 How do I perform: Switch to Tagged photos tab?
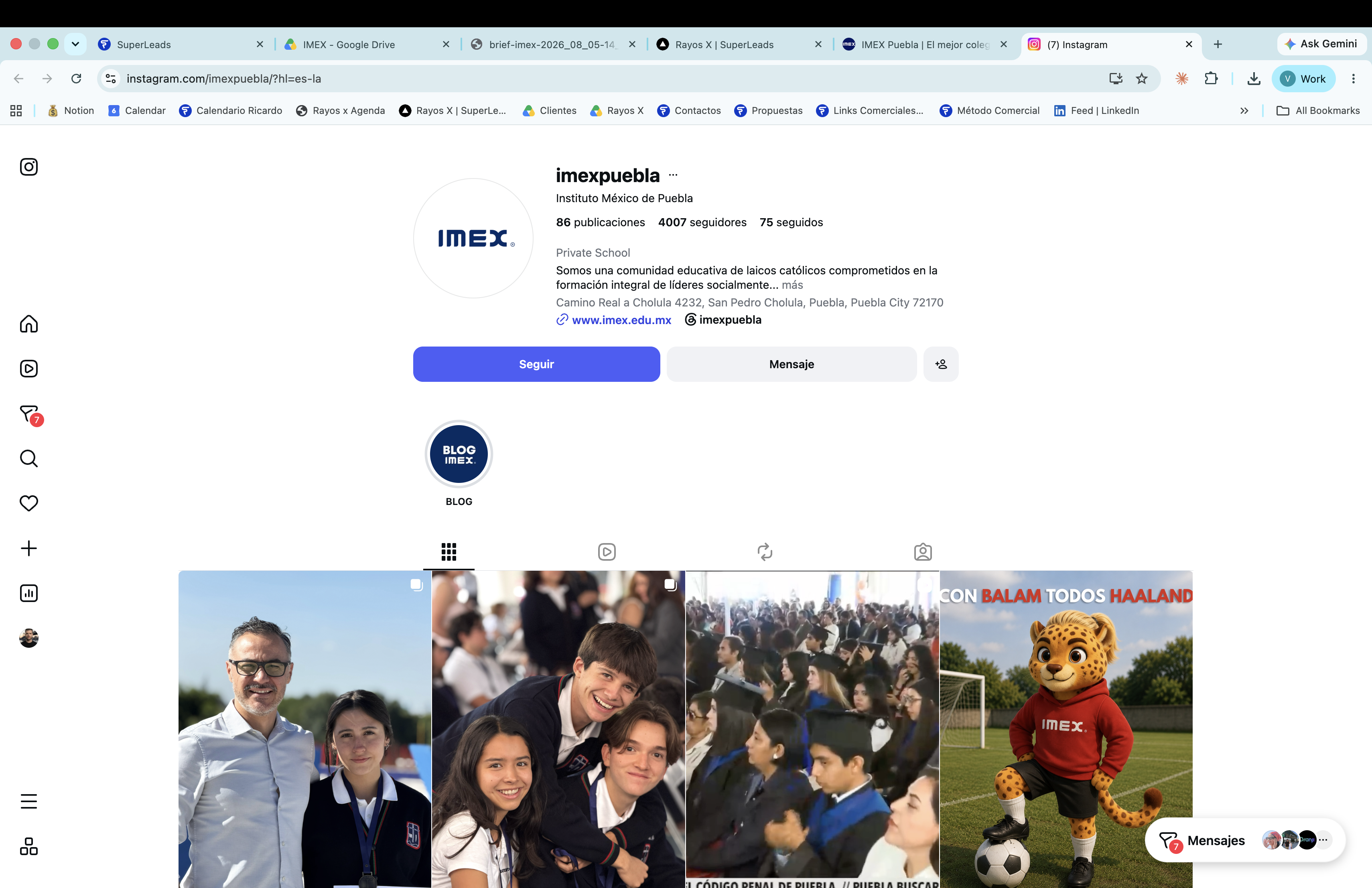click(x=922, y=551)
